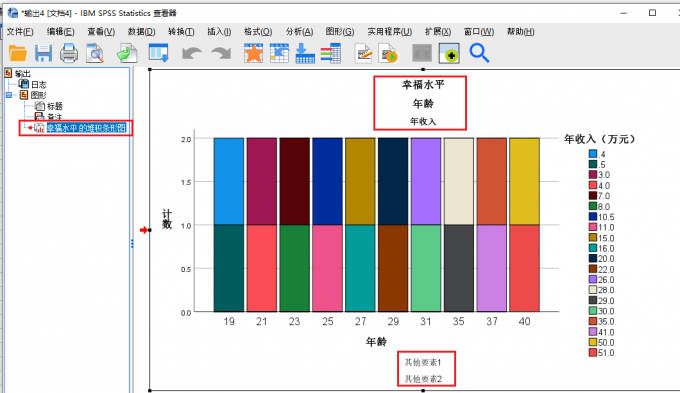This screenshot has width=680, height=393.
Task: Select 幸福水平 的堆积条形图 tree item
Action: point(86,128)
